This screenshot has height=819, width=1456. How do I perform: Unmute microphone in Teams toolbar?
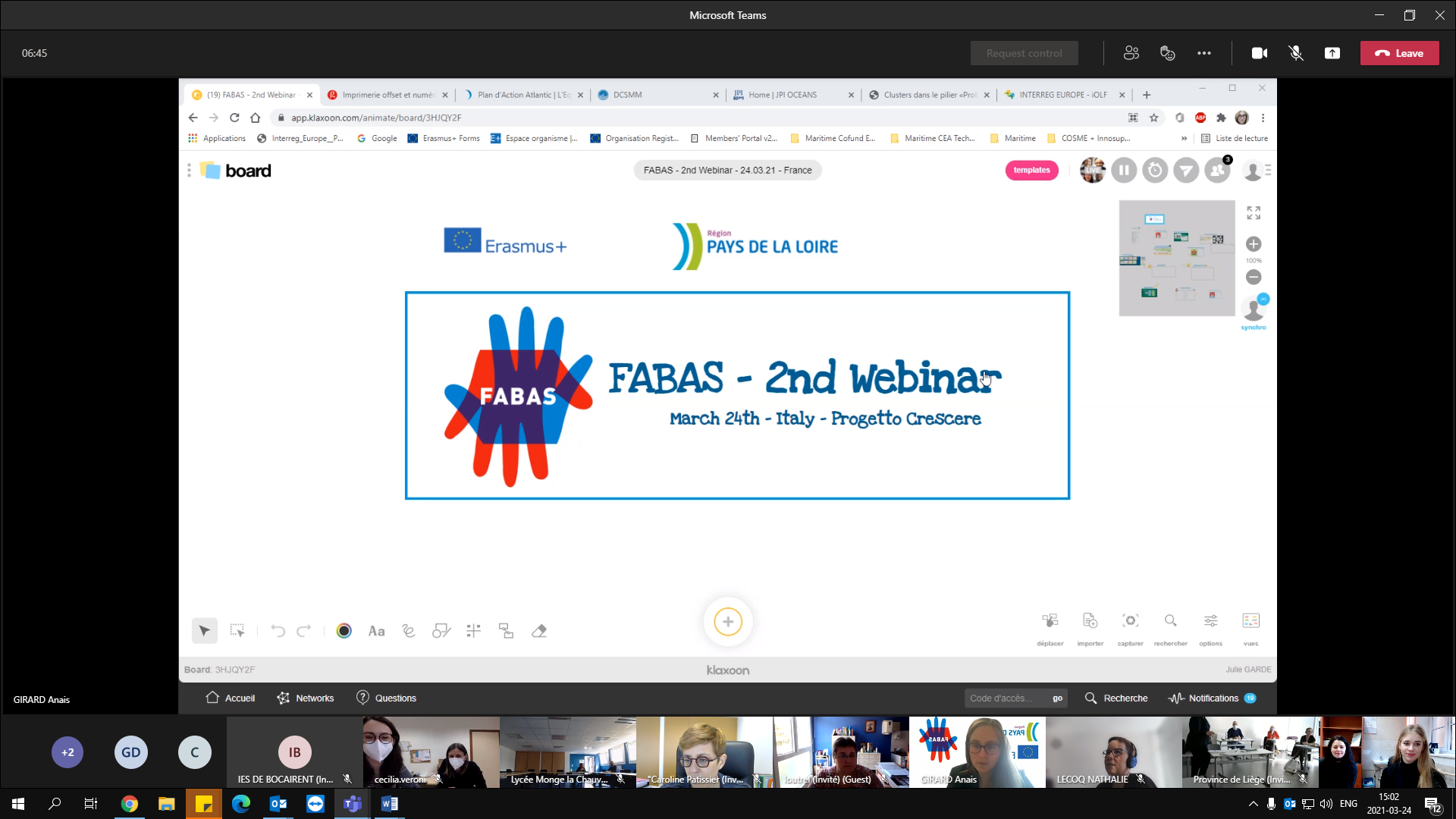pos(1296,53)
